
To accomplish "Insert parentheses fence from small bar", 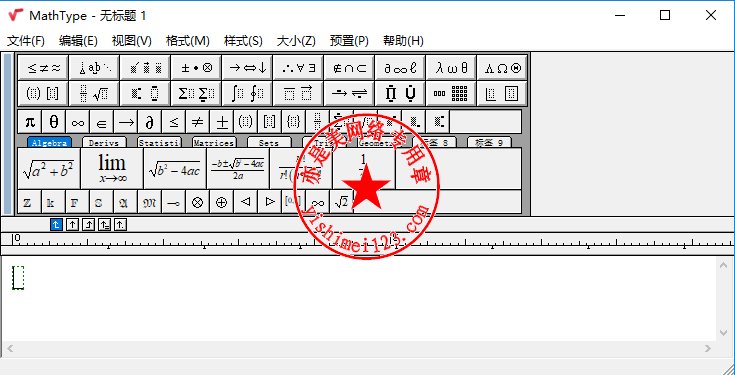I will click(x=245, y=122).
